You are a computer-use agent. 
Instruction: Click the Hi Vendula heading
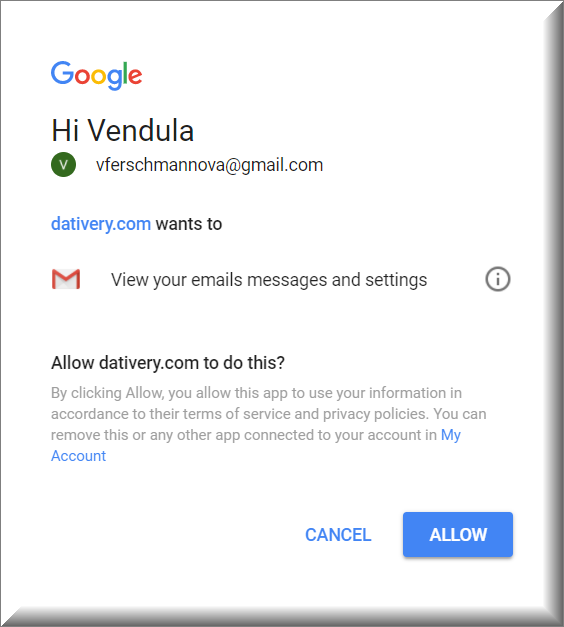click(122, 130)
